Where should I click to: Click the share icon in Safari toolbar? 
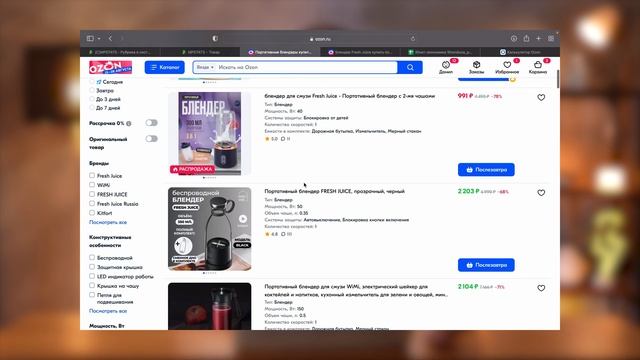click(x=526, y=38)
